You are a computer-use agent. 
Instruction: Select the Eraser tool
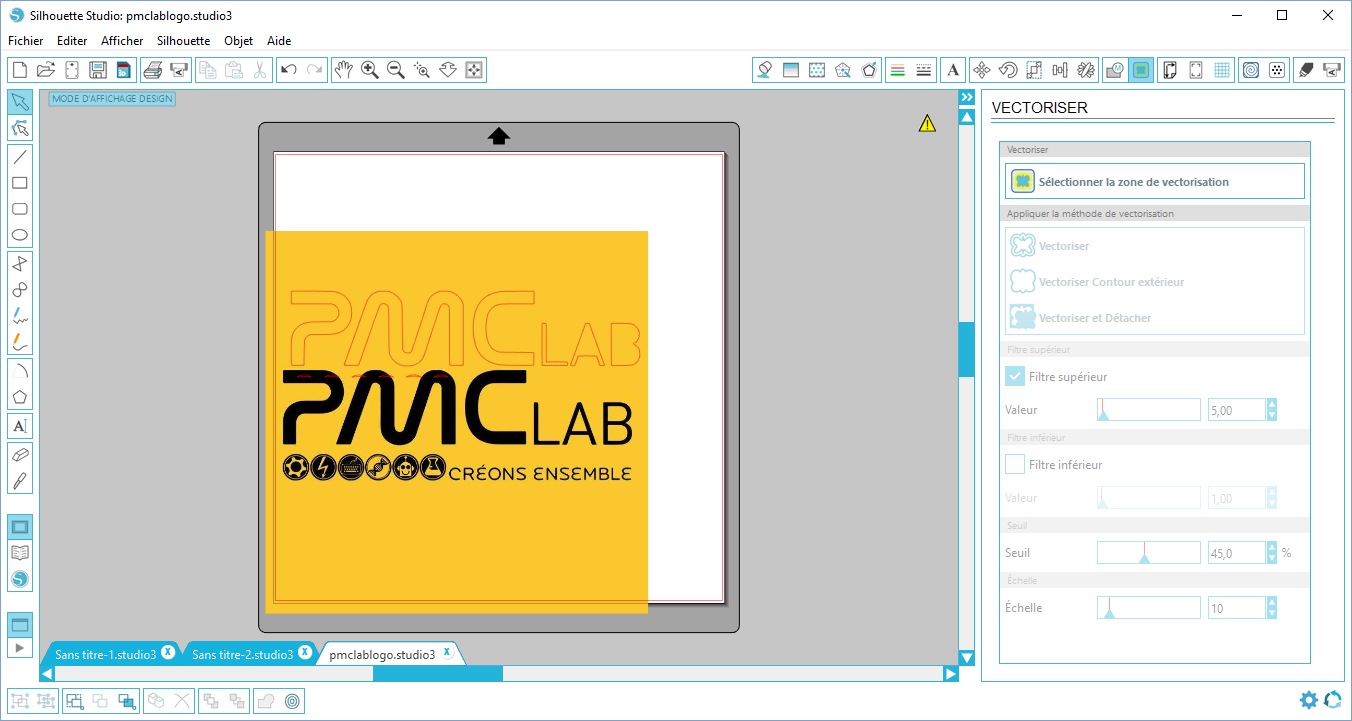click(19, 454)
